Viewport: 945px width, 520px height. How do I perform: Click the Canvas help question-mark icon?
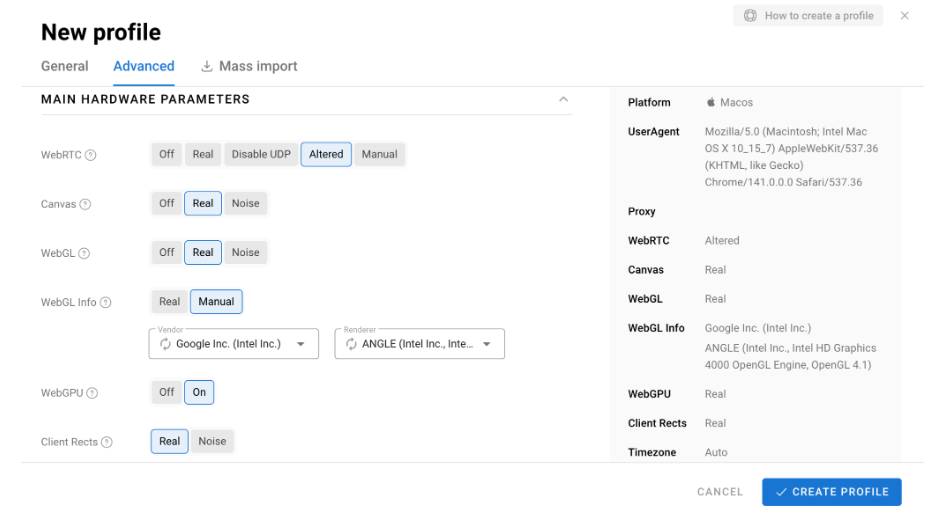pyautogui.click(x=86, y=204)
